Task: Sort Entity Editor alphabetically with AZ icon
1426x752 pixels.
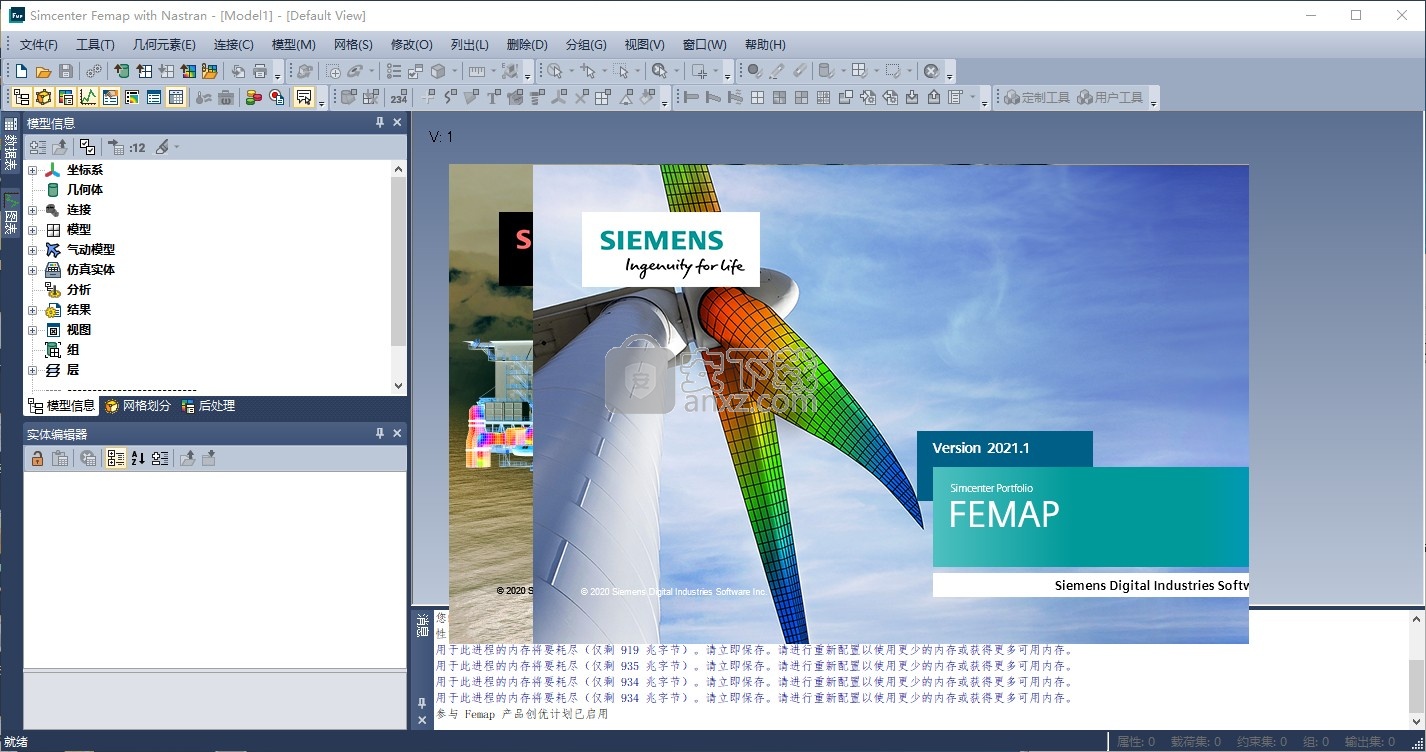Action: click(x=138, y=458)
